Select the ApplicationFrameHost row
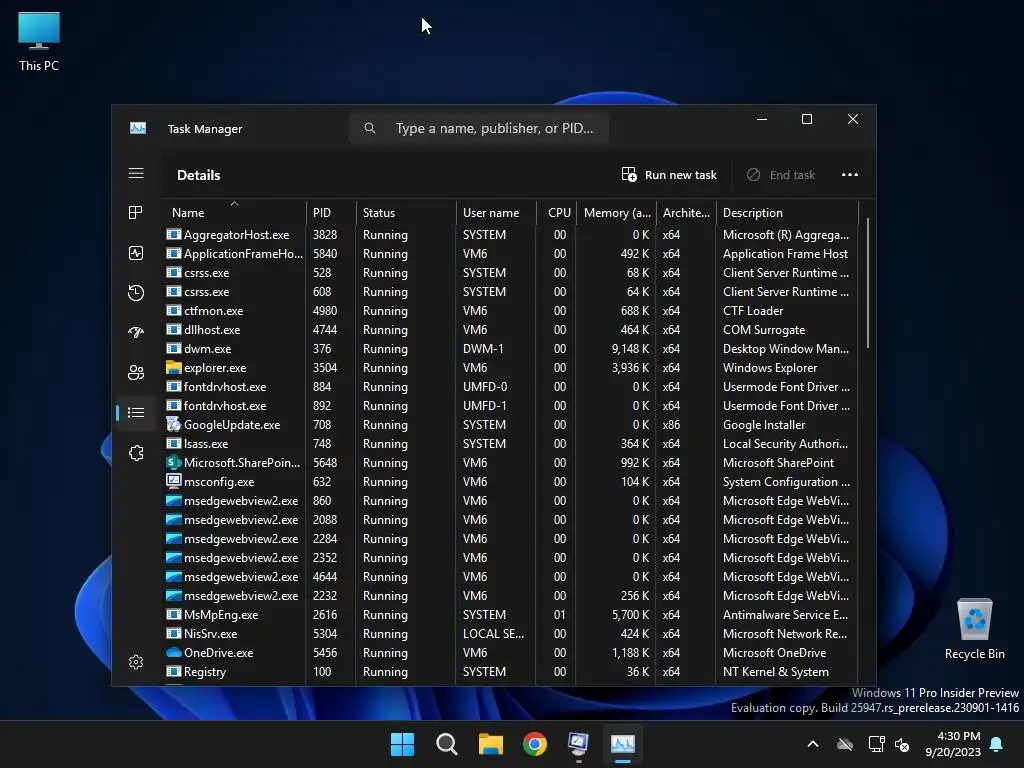The width and height of the screenshot is (1024, 768). click(510, 253)
